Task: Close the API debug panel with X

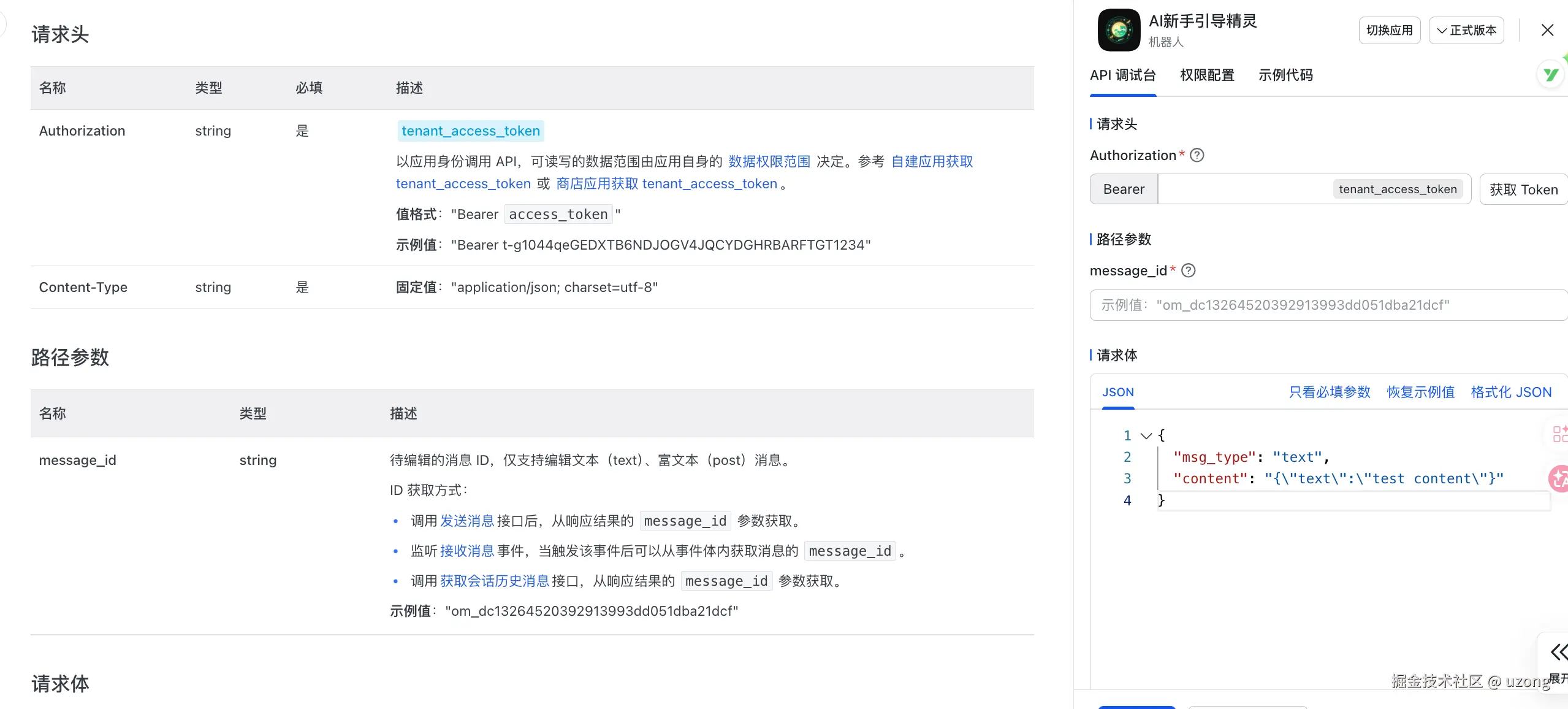Action: [x=1547, y=30]
